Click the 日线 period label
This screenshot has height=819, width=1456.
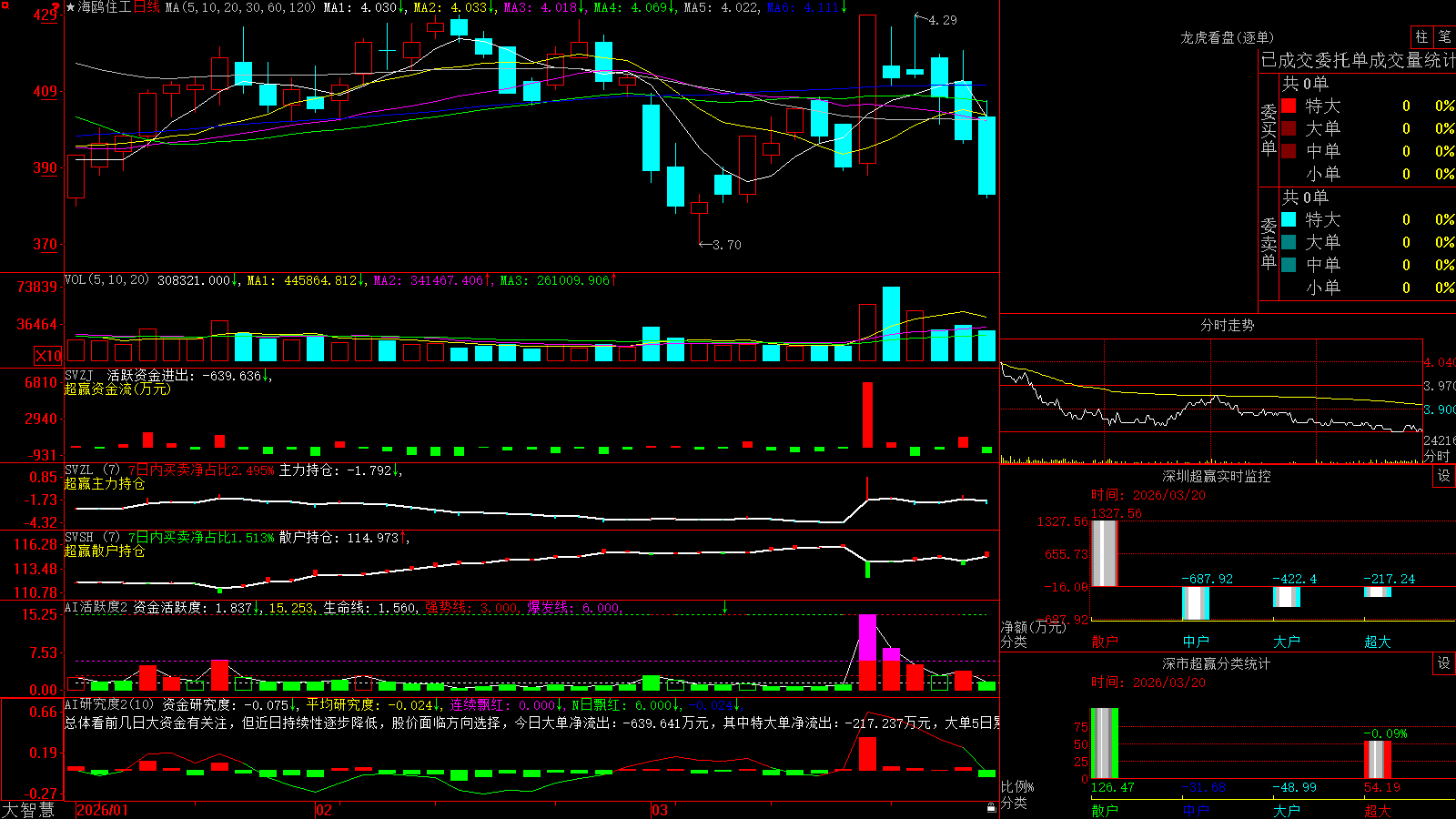click(x=147, y=7)
